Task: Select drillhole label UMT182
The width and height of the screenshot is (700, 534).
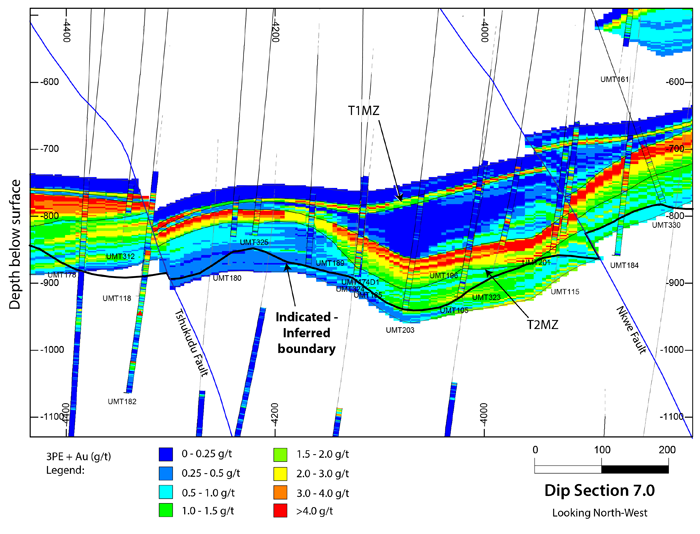Action: coord(122,401)
